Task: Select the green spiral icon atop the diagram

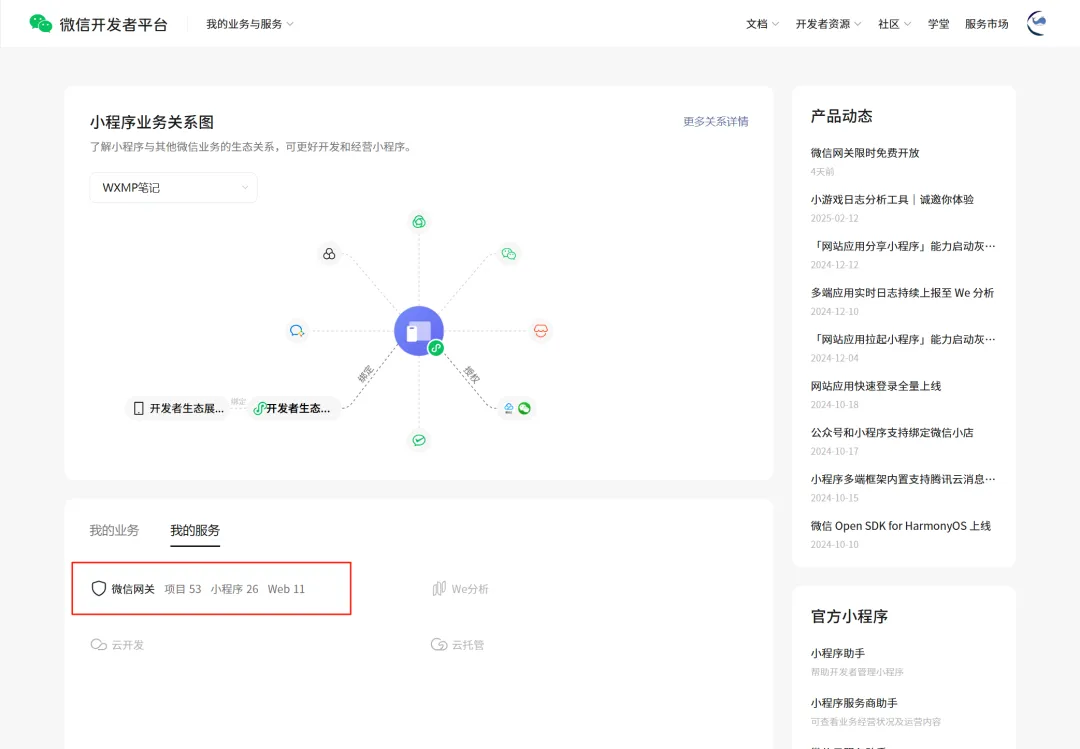Action: pos(419,222)
